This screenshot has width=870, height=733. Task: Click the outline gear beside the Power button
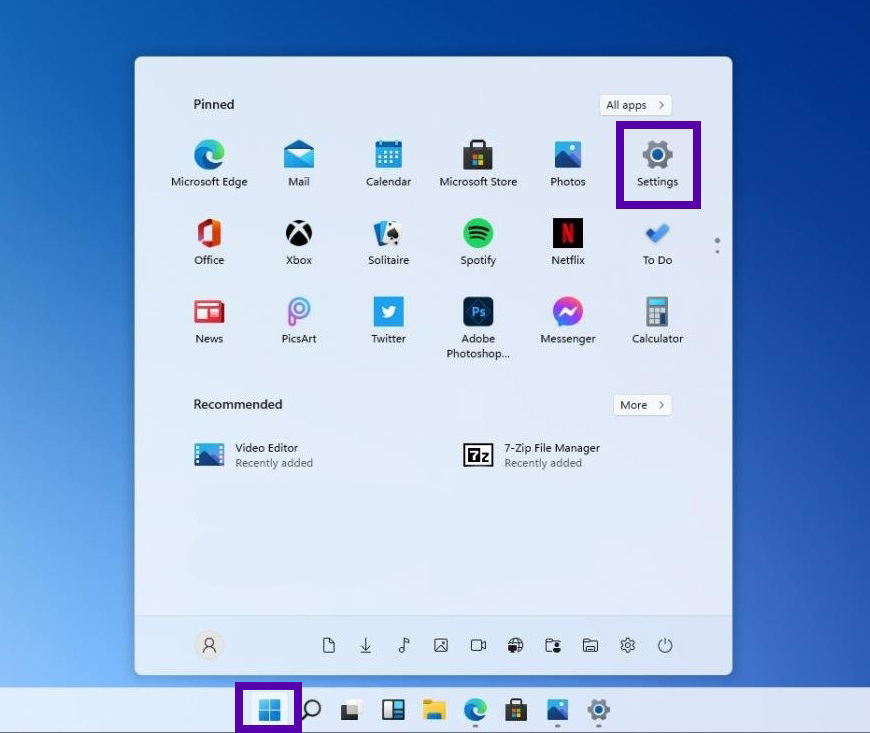point(628,645)
